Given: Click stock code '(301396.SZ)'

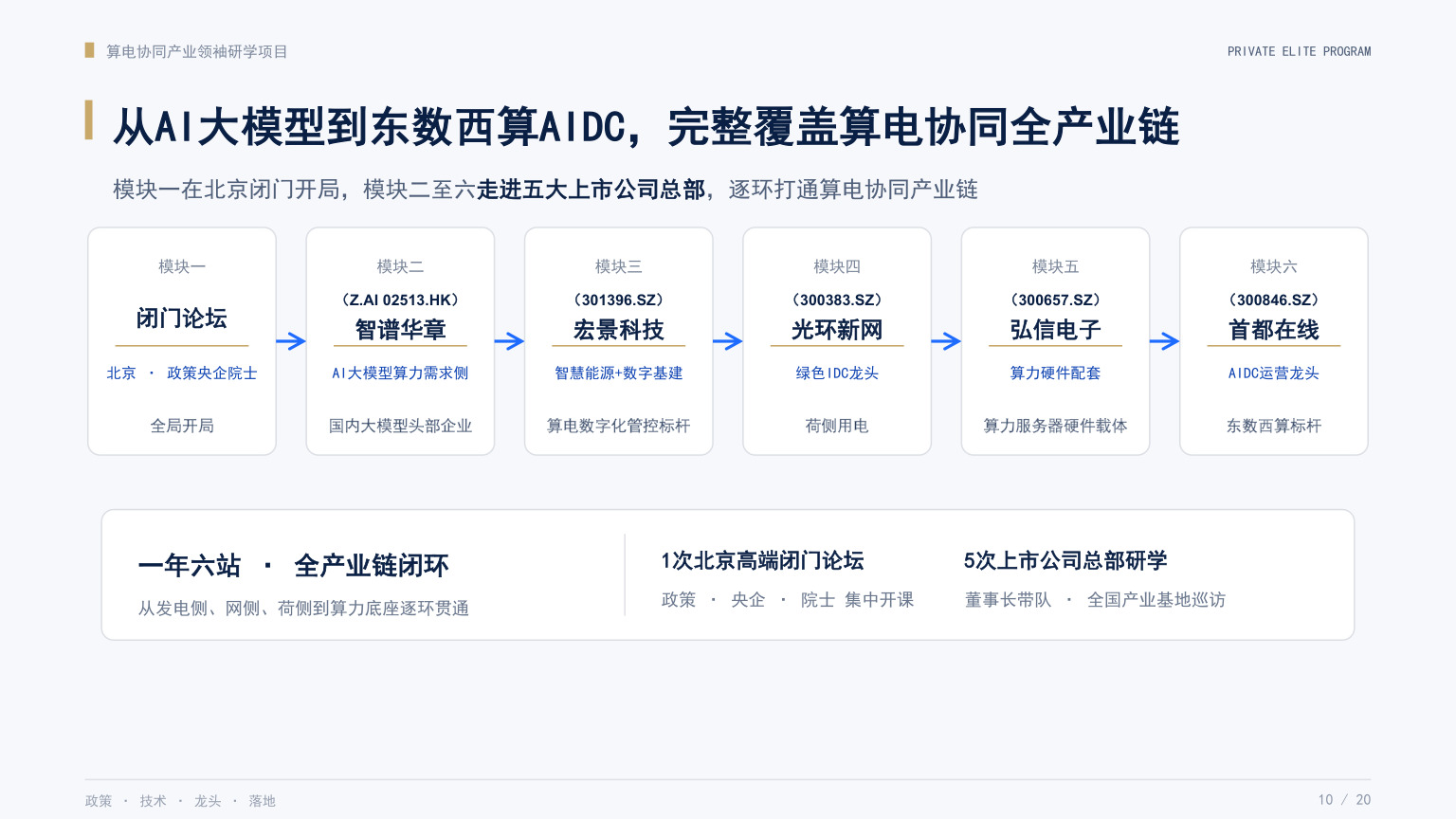Looking at the screenshot, I should [619, 300].
